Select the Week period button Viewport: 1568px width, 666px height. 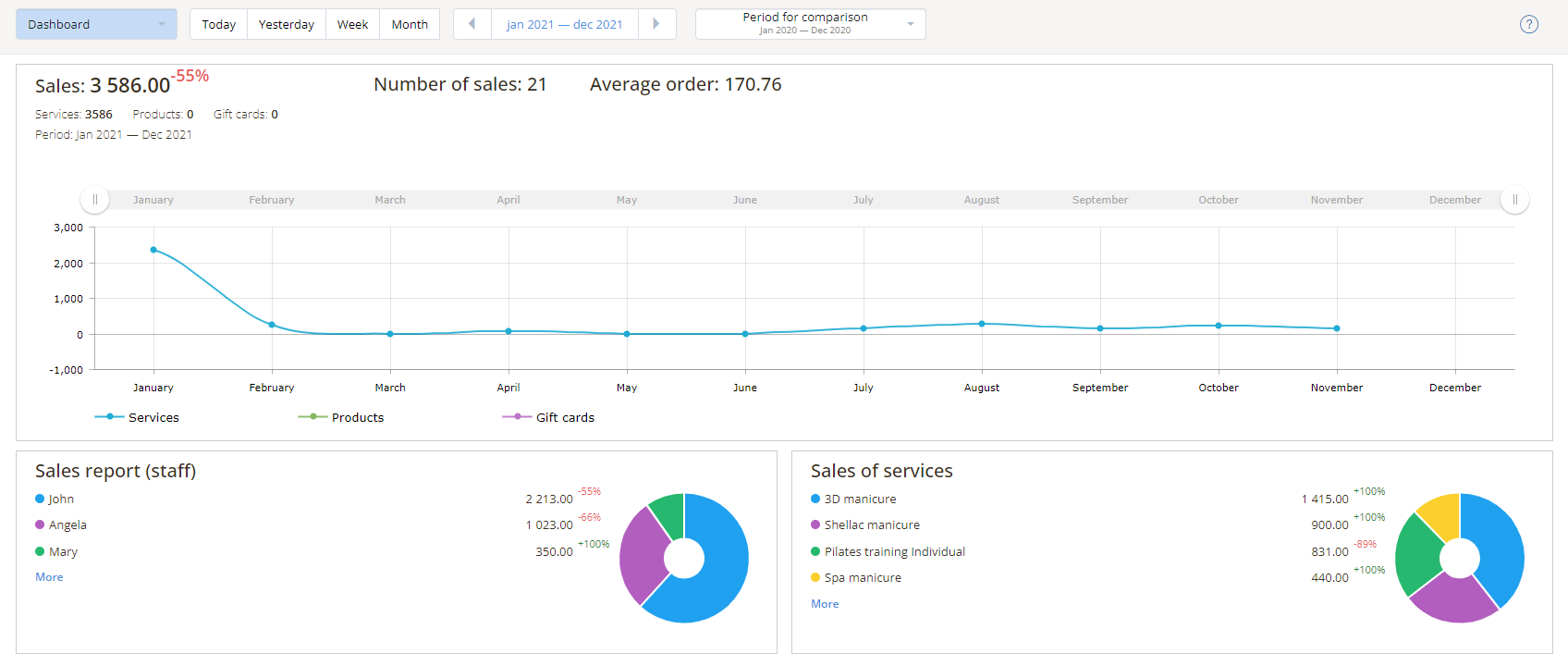pos(352,24)
